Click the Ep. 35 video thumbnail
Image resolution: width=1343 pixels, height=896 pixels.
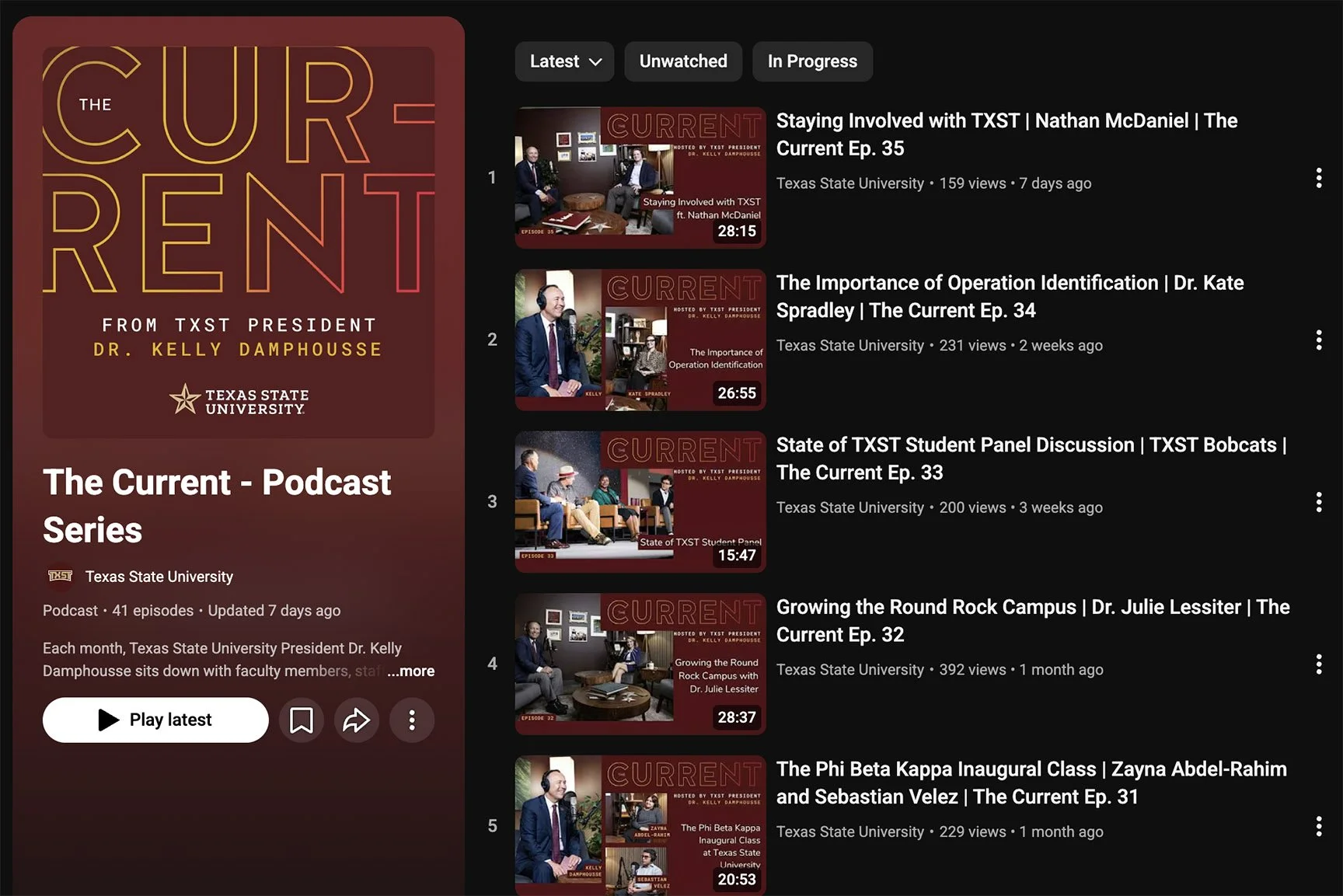pyautogui.click(x=640, y=178)
